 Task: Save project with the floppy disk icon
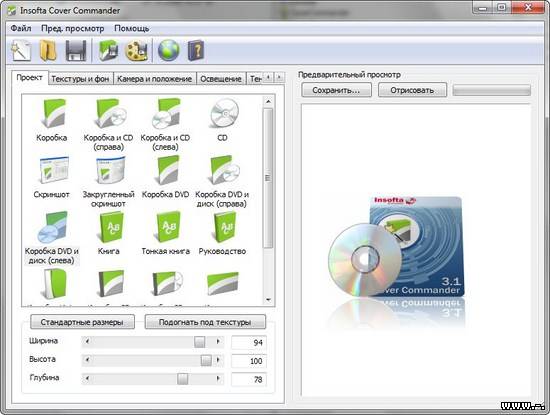point(76,51)
